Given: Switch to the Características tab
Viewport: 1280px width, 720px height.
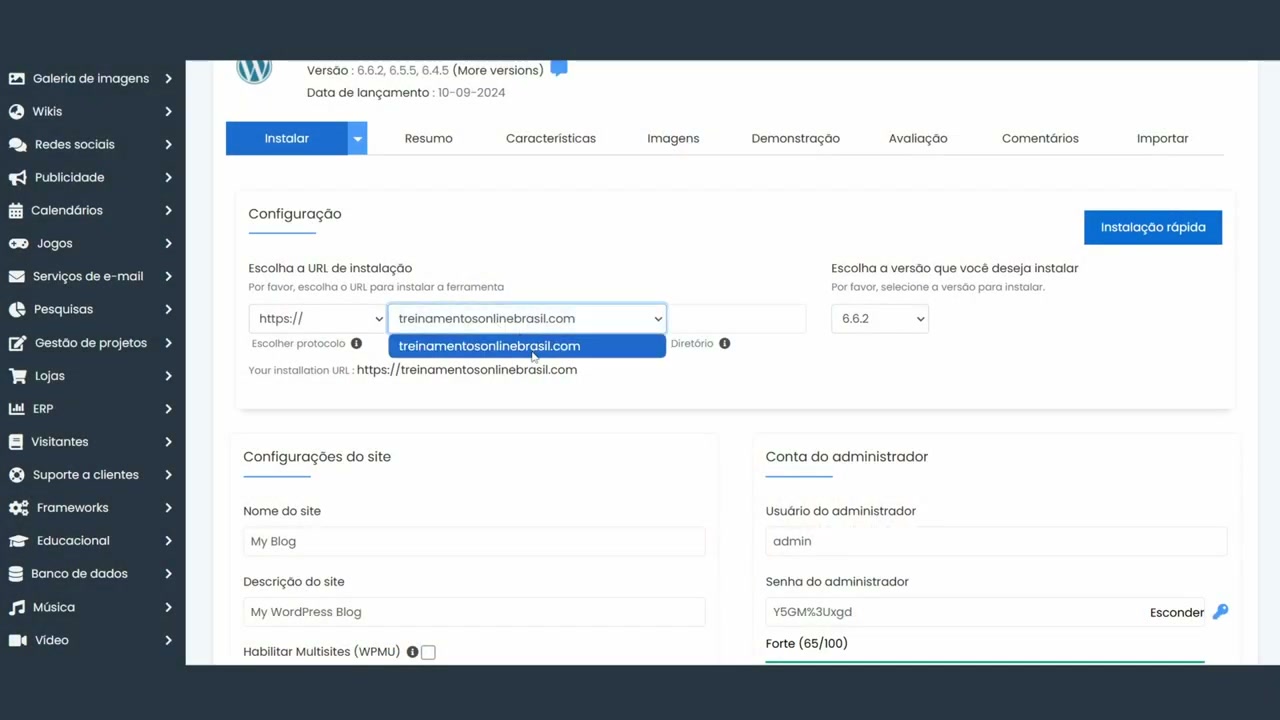Looking at the screenshot, I should click(x=551, y=139).
